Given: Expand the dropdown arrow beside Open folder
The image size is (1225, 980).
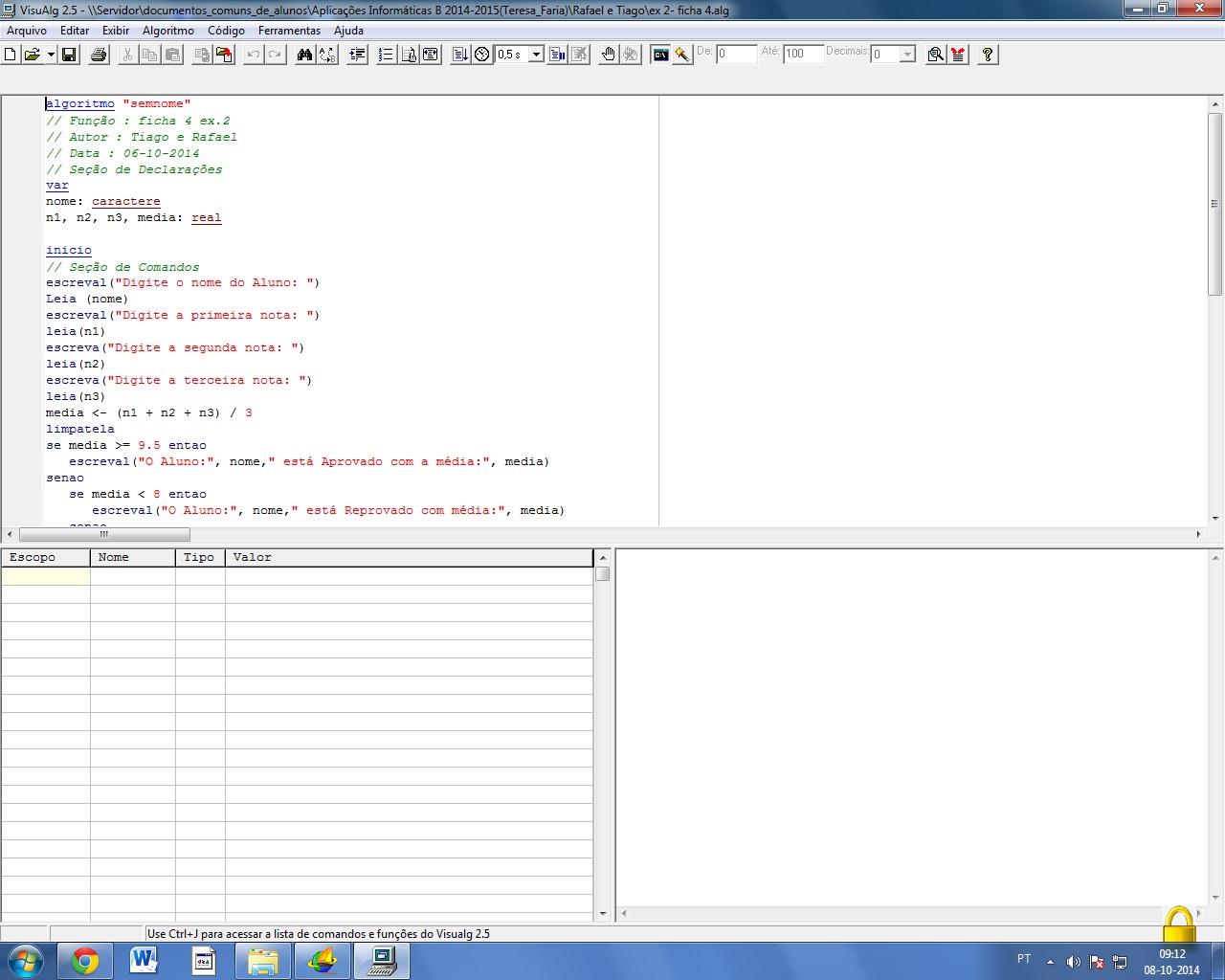Looking at the screenshot, I should [x=51, y=55].
